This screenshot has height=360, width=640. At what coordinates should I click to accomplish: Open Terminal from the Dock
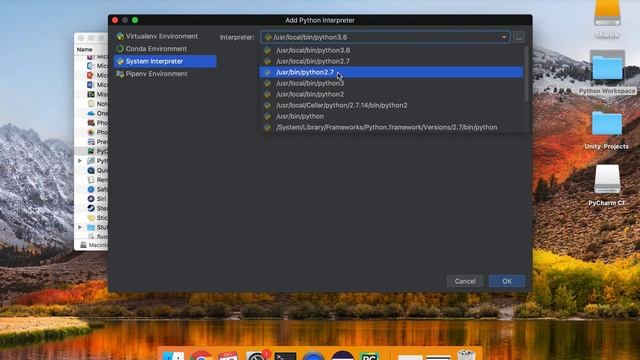click(285, 356)
